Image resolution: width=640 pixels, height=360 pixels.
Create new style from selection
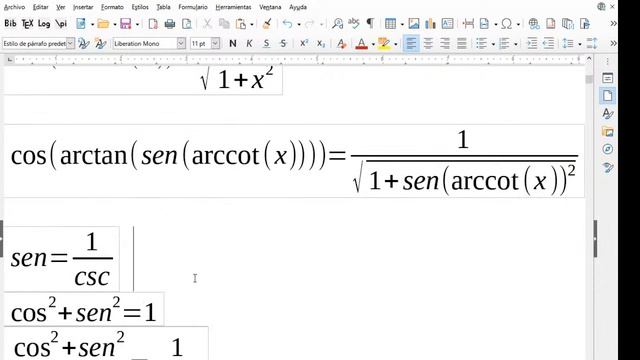100,43
